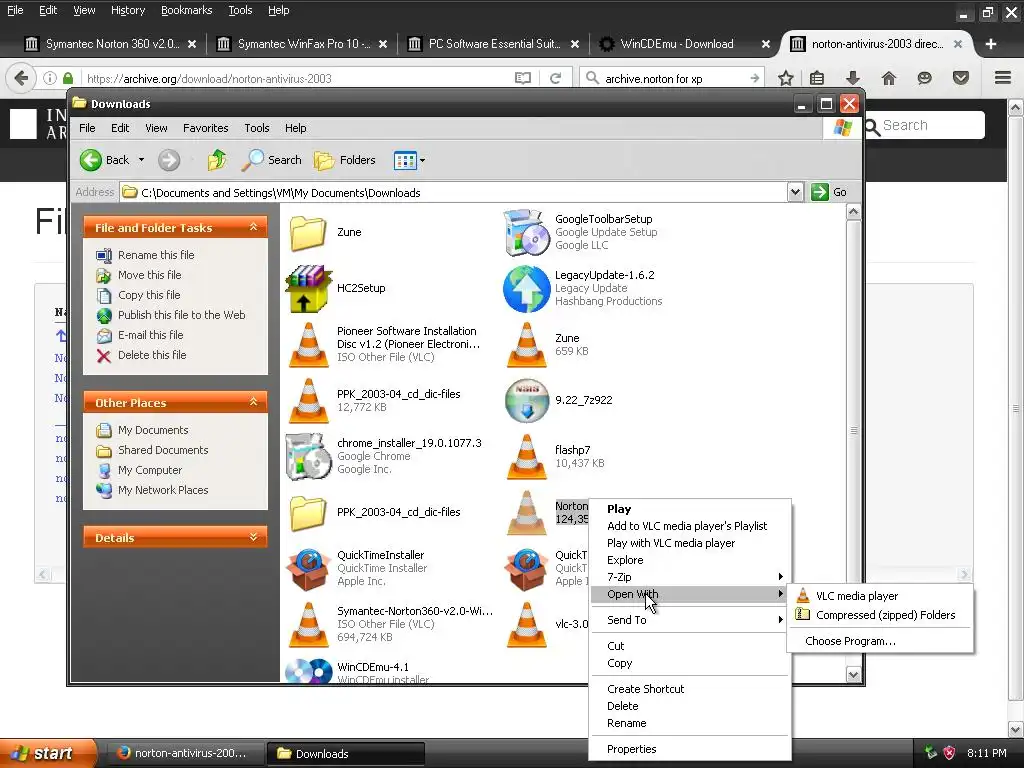Go up one folder level
The image size is (1024, 768).
pyautogui.click(x=217, y=160)
